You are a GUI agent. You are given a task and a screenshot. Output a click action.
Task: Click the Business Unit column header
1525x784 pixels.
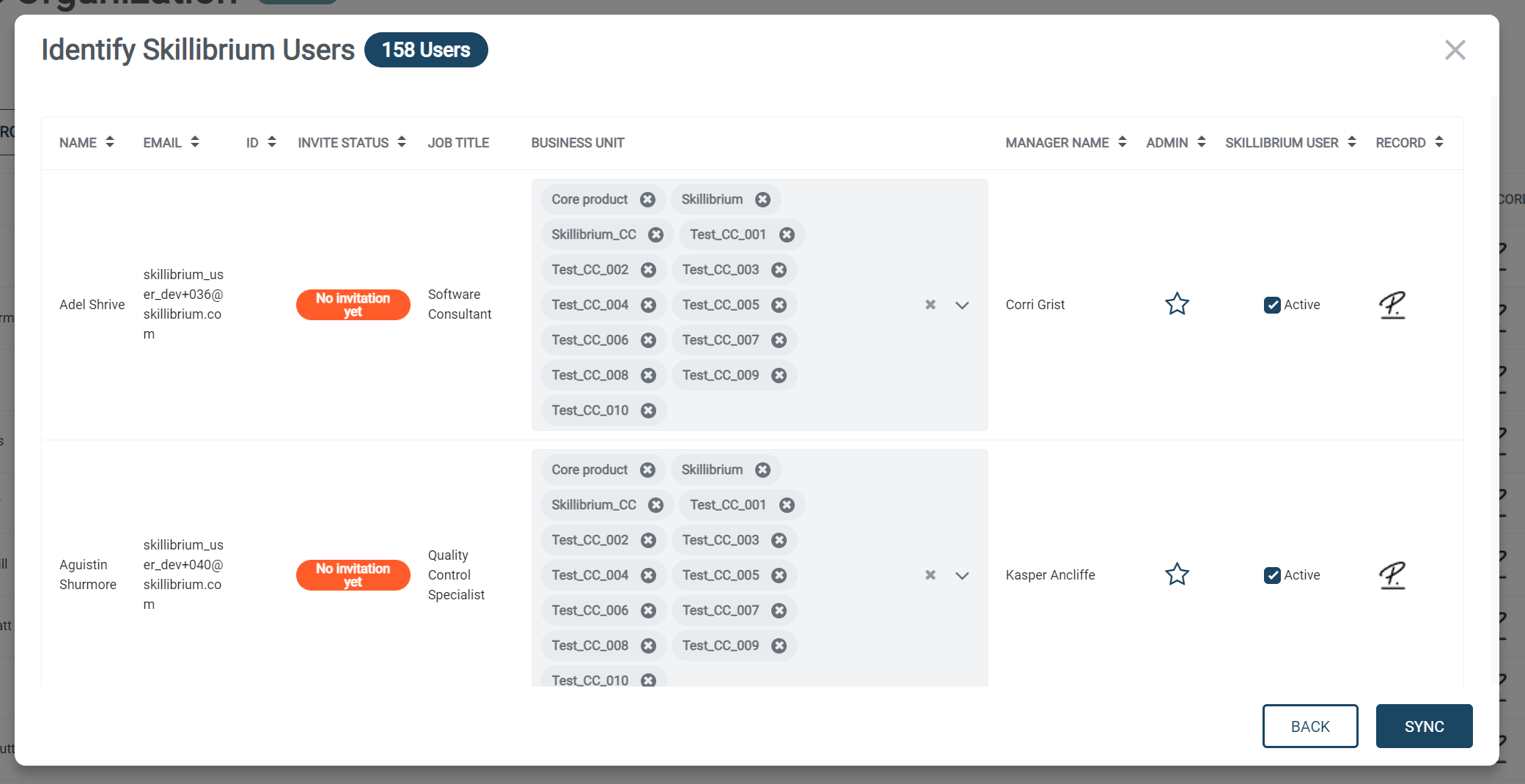(x=578, y=143)
